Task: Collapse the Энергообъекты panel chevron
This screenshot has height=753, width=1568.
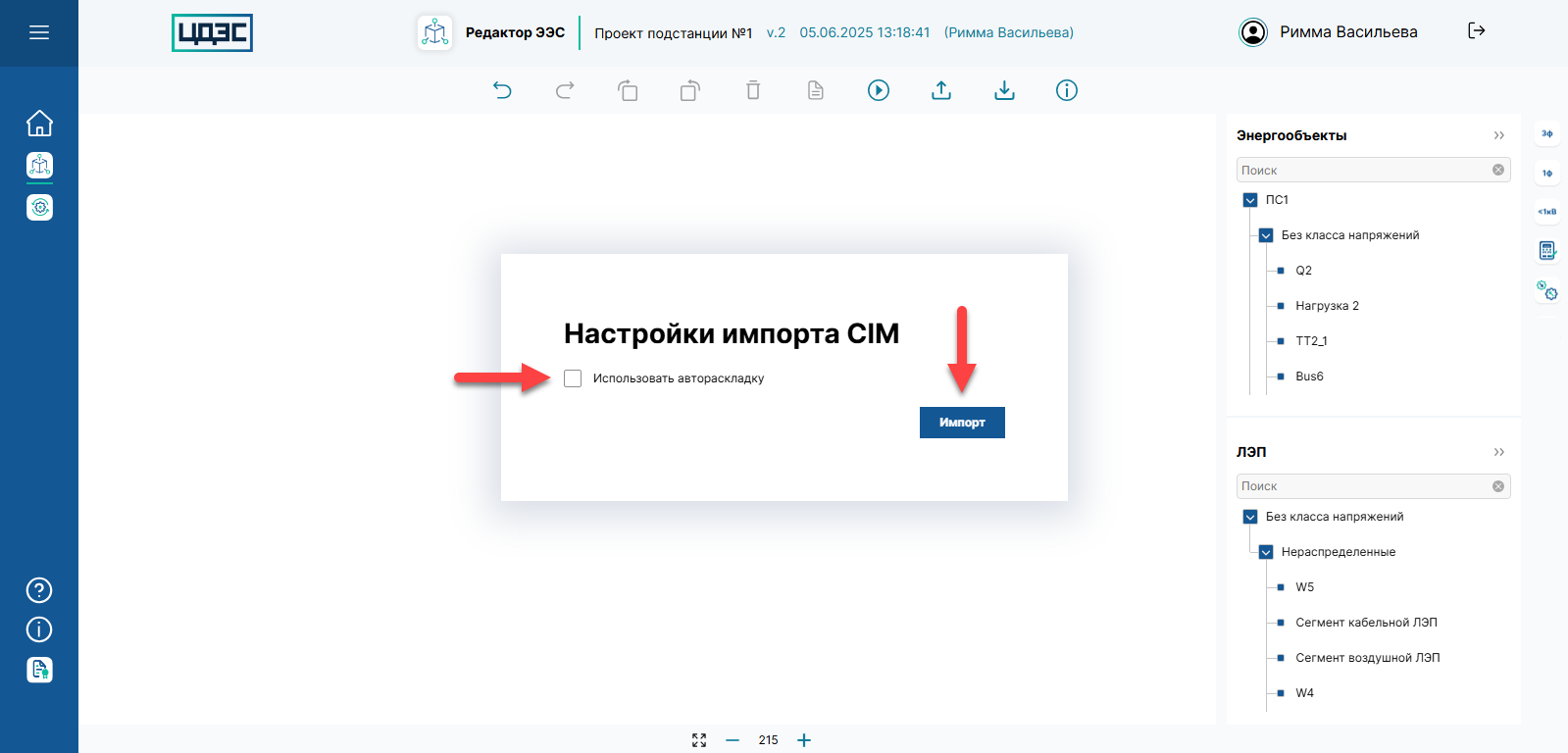Action: (1498, 135)
